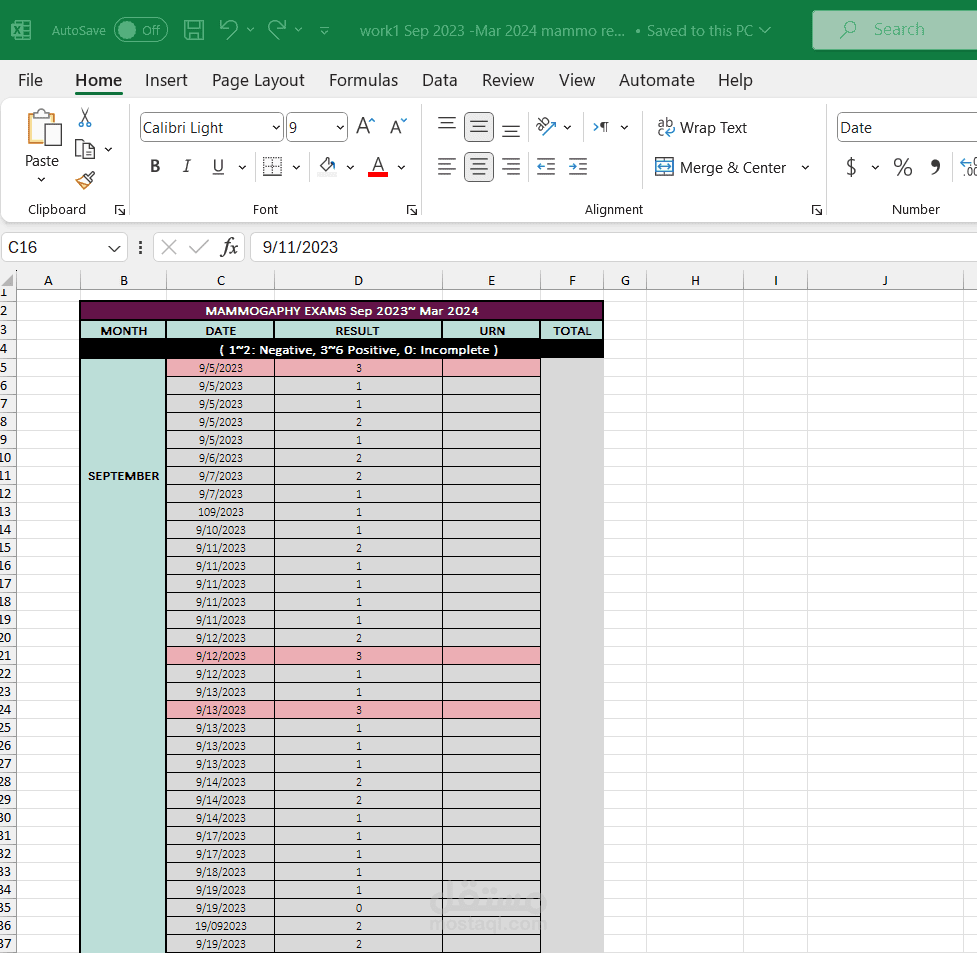The height and width of the screenshot is (953, 977).
Task: Switch to the Page Layout tab
Action: click(258, 80)
